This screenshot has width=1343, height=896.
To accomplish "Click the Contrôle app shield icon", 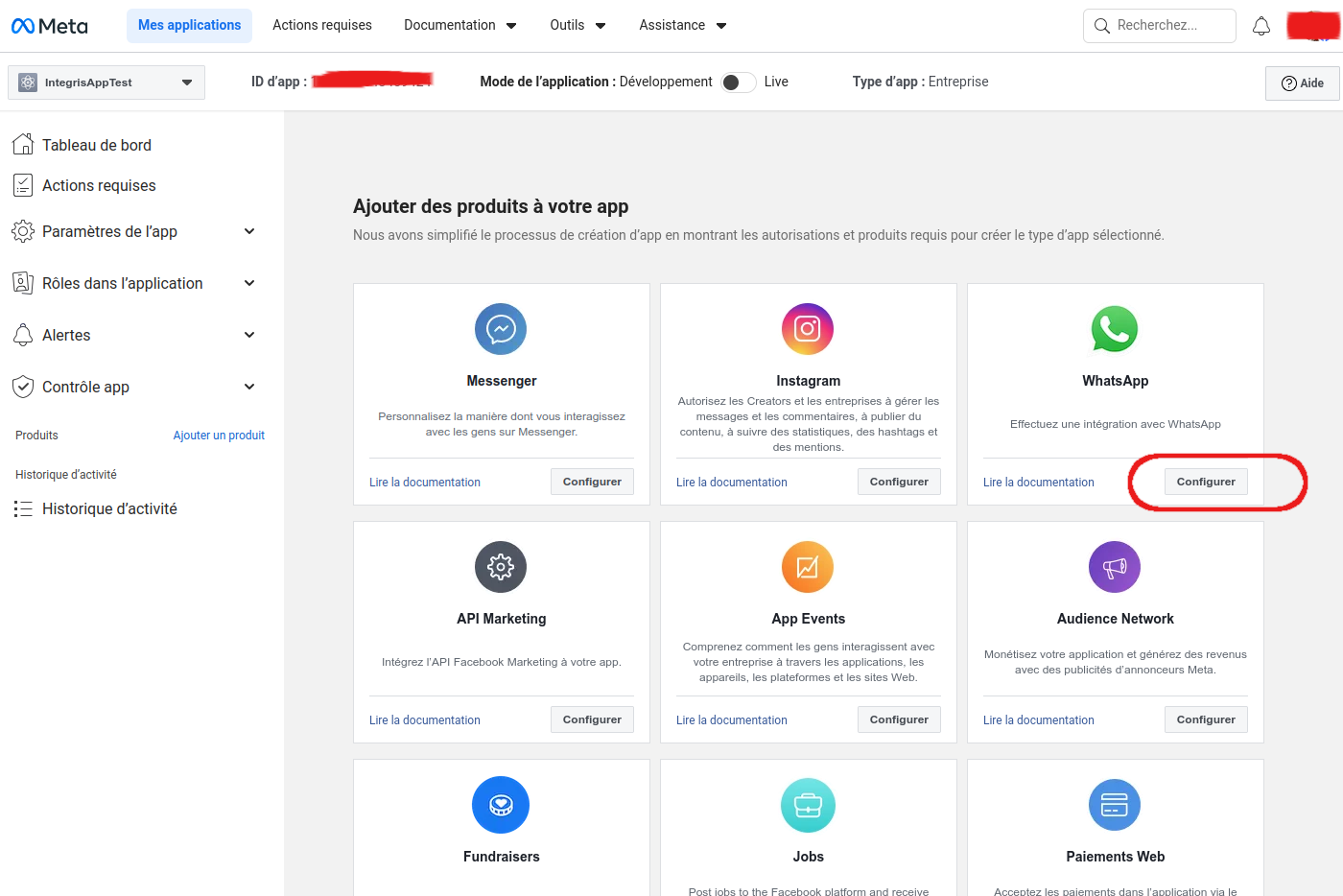I will pyautogui.click(x=23, y=387).
